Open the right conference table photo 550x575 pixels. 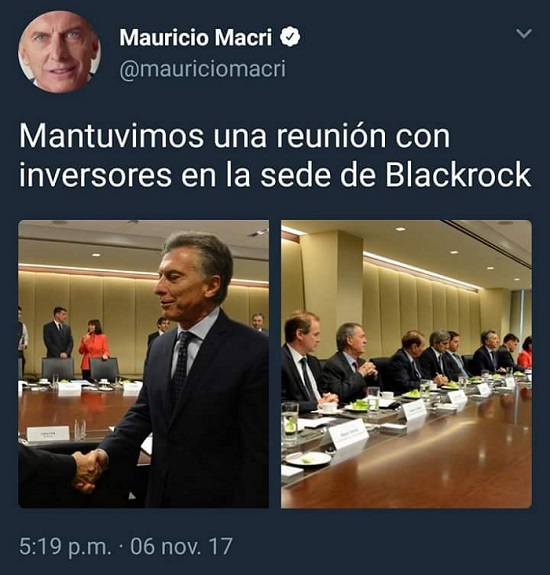tap(406, 364)
